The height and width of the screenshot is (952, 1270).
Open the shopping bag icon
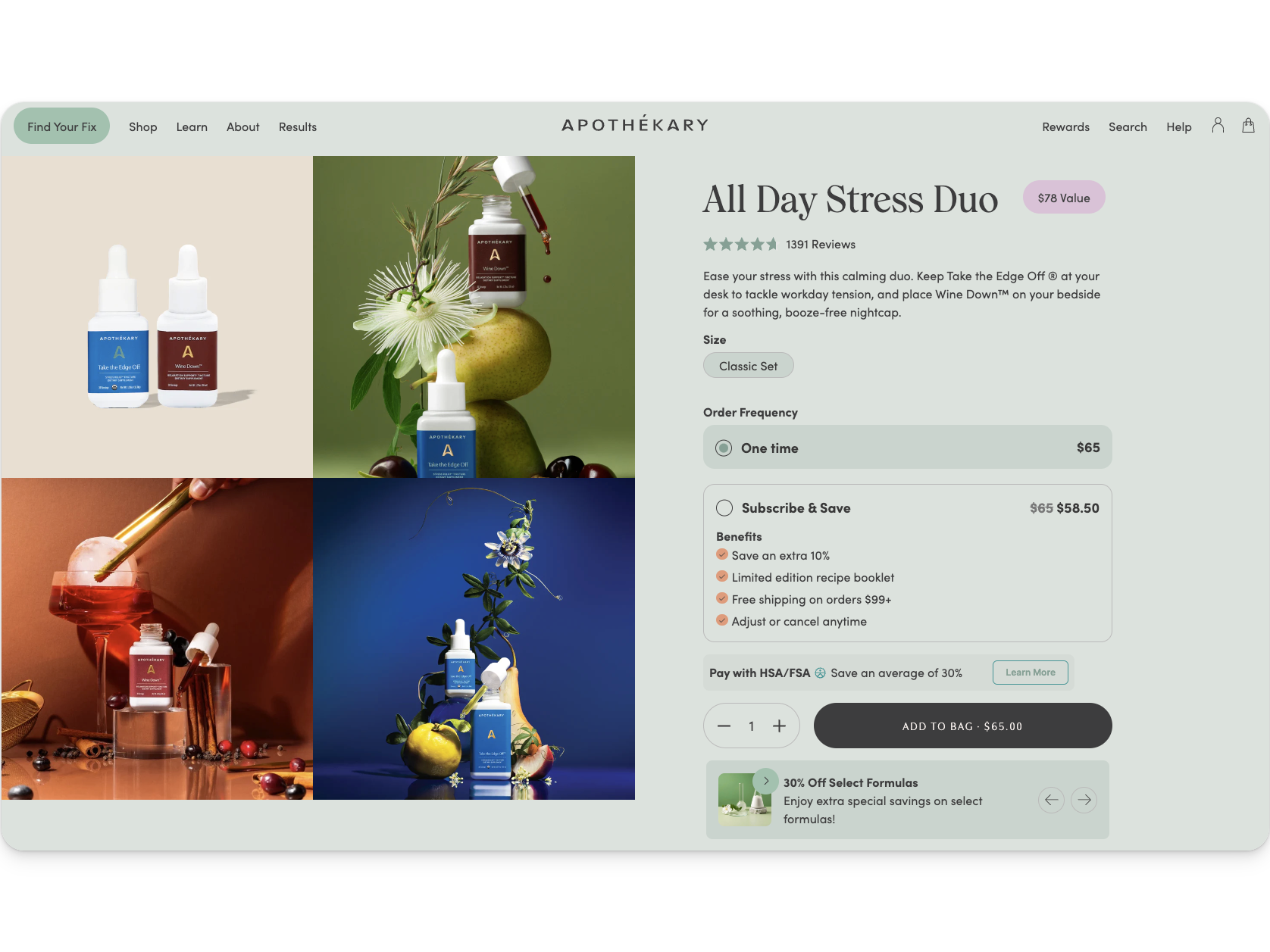coord(1248,126)
